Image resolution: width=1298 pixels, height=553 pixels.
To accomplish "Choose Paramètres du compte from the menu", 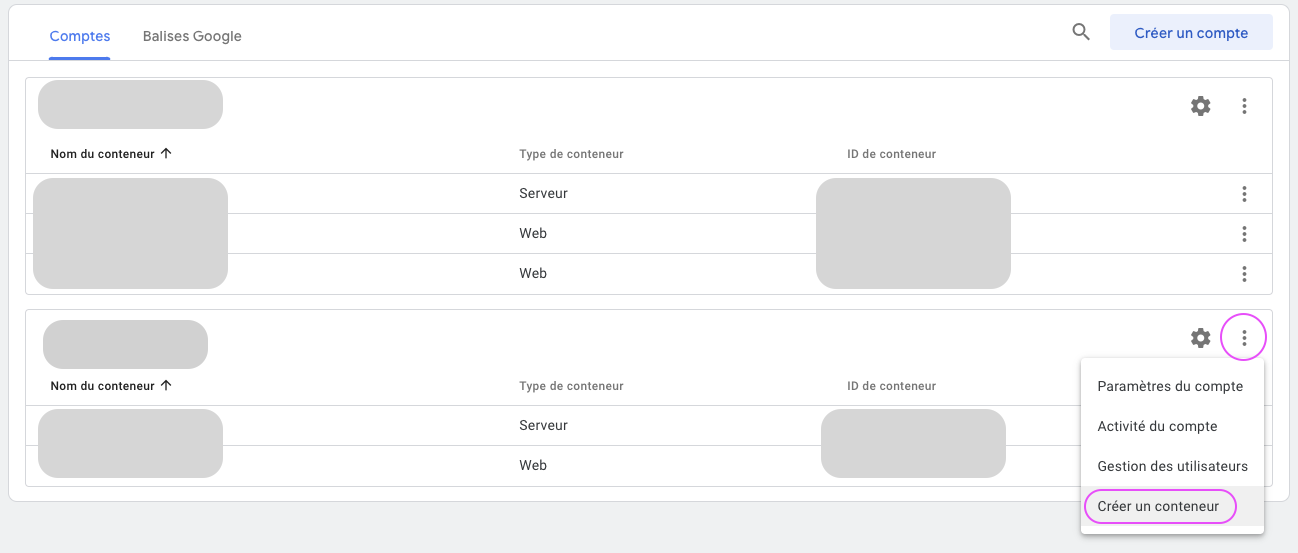I will (x=1172, y=386).
